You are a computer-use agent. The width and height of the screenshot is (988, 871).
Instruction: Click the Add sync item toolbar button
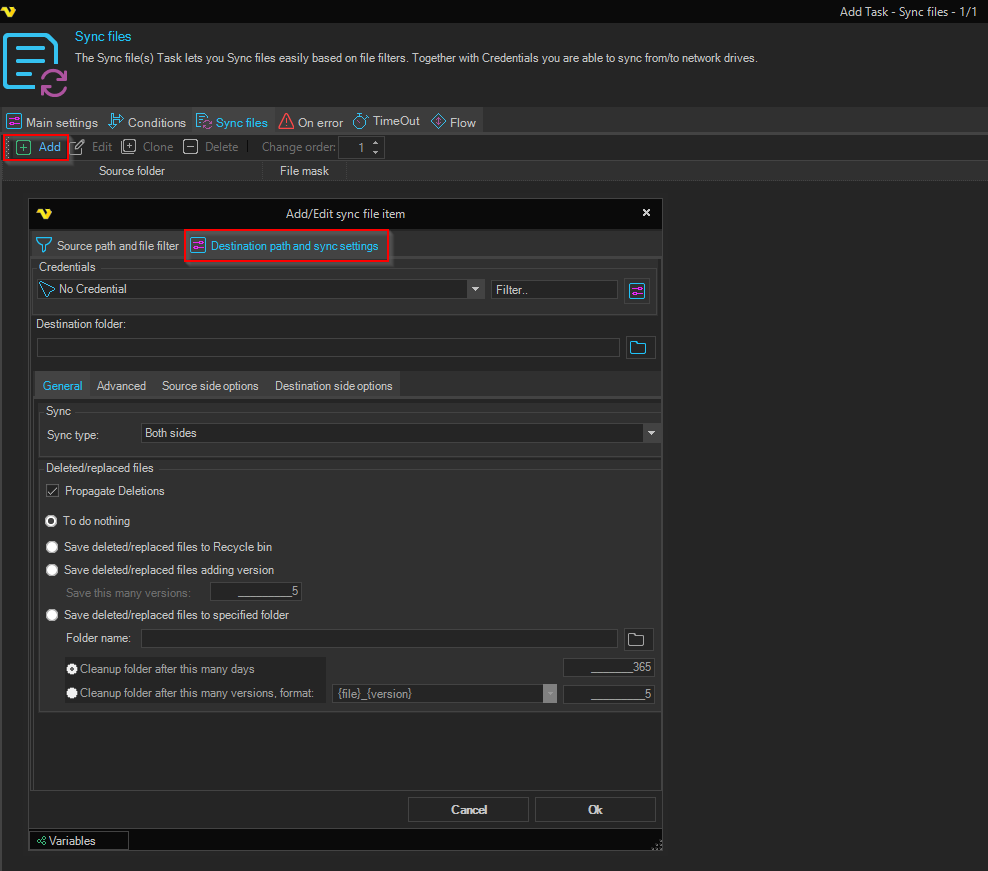pos(39,147)
